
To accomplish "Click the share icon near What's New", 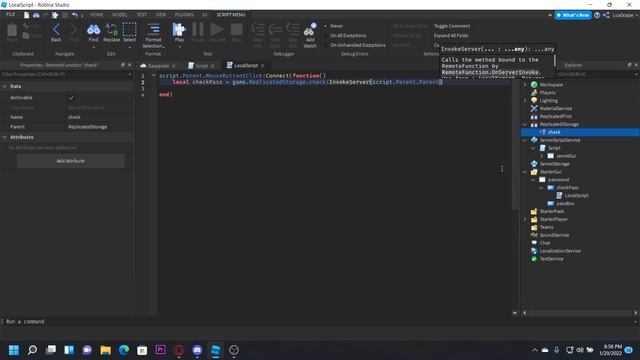I will point(606,15).
